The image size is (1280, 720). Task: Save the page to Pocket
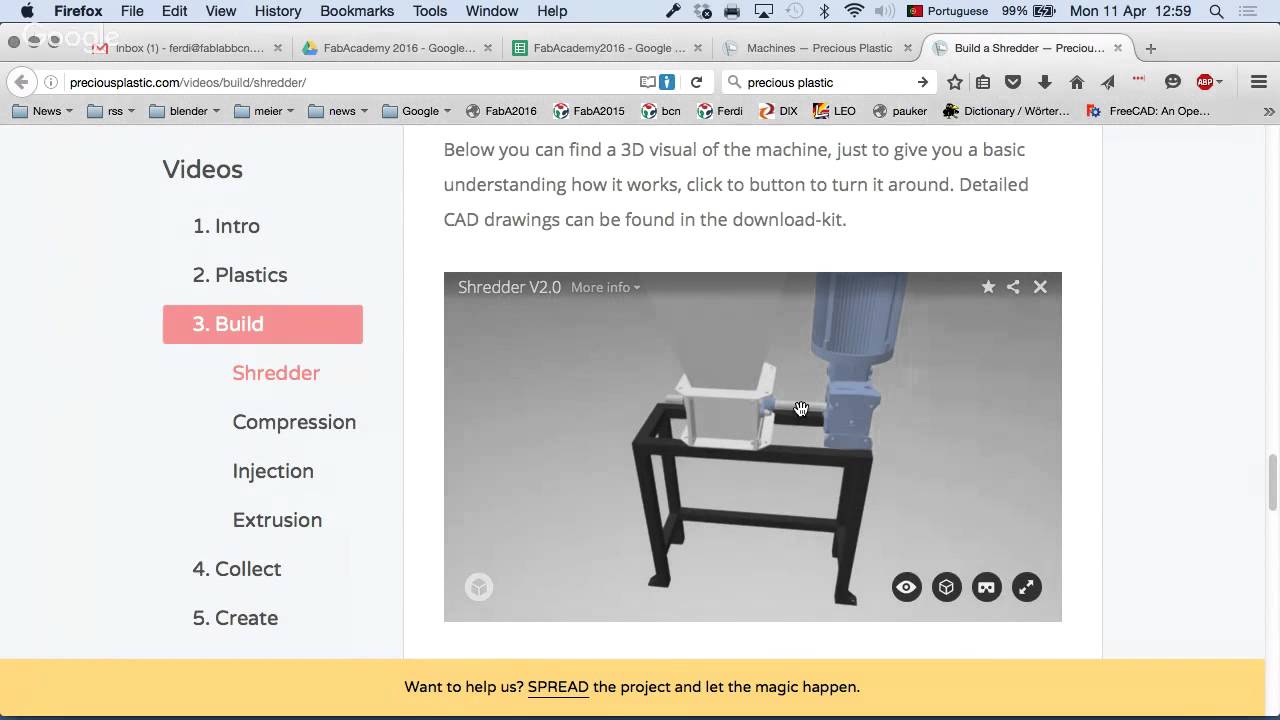coord(1013,82)
